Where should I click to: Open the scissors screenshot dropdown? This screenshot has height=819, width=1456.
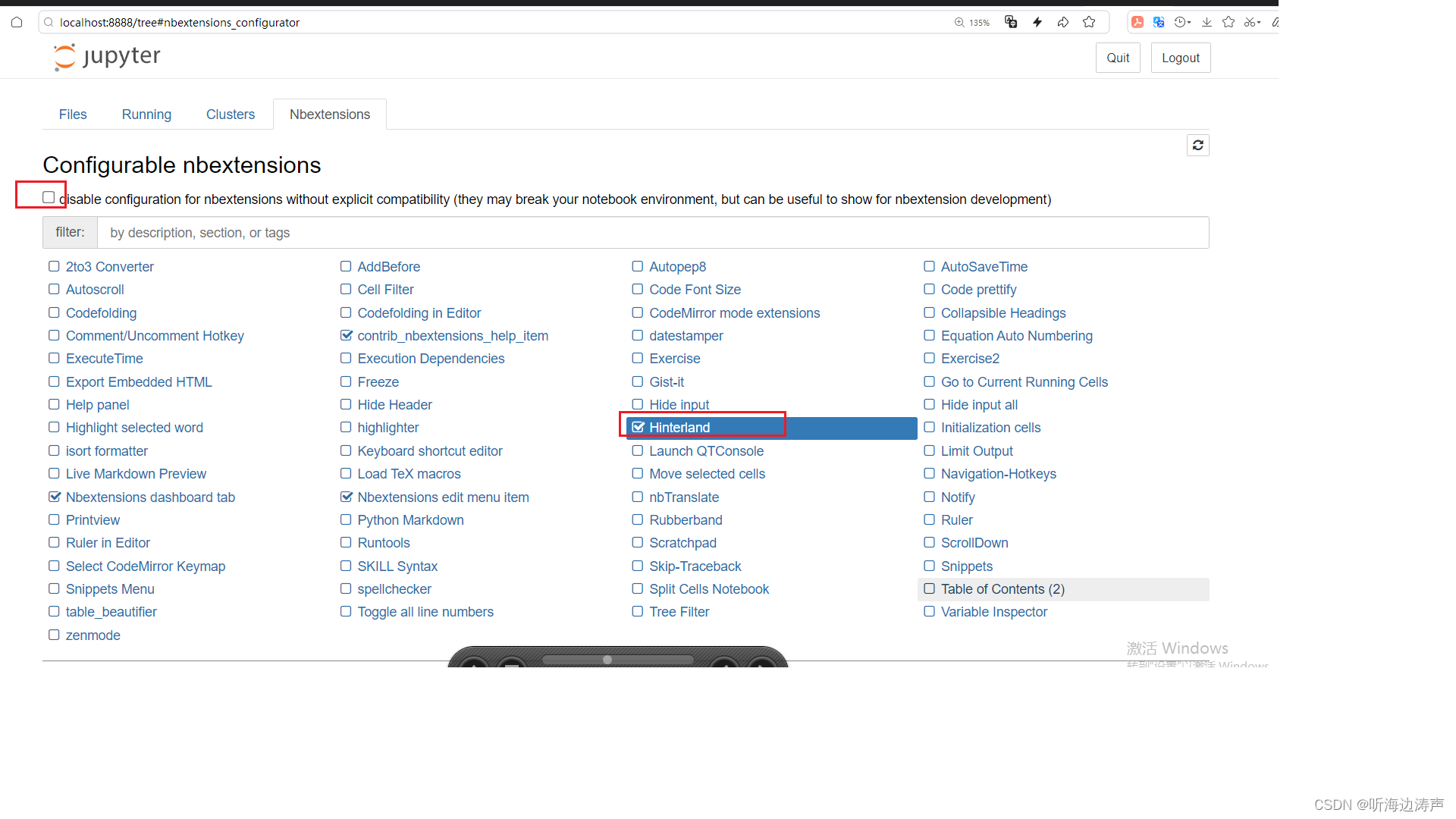pyautogui.click(x=1252, y=22)
